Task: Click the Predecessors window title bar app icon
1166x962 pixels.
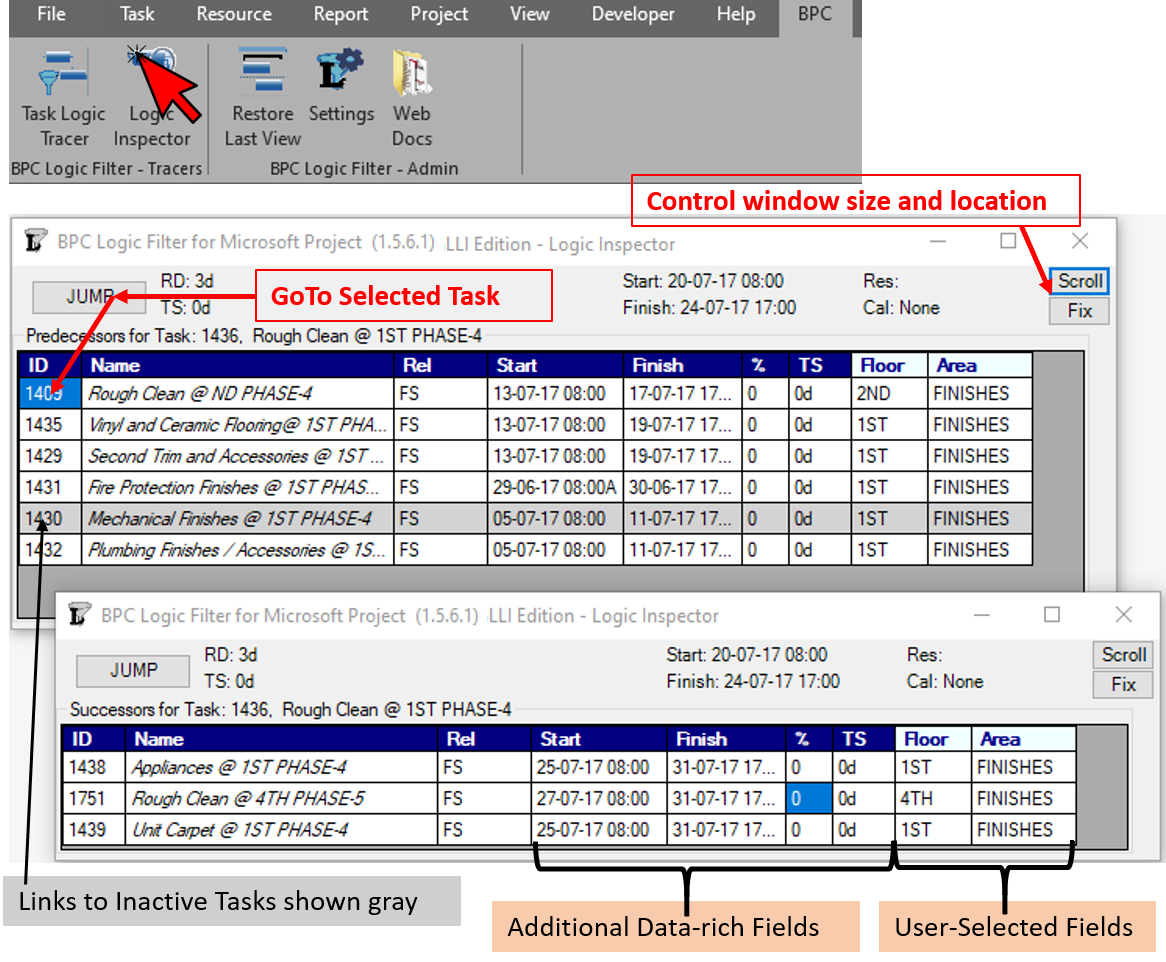Action: (35, 241)
